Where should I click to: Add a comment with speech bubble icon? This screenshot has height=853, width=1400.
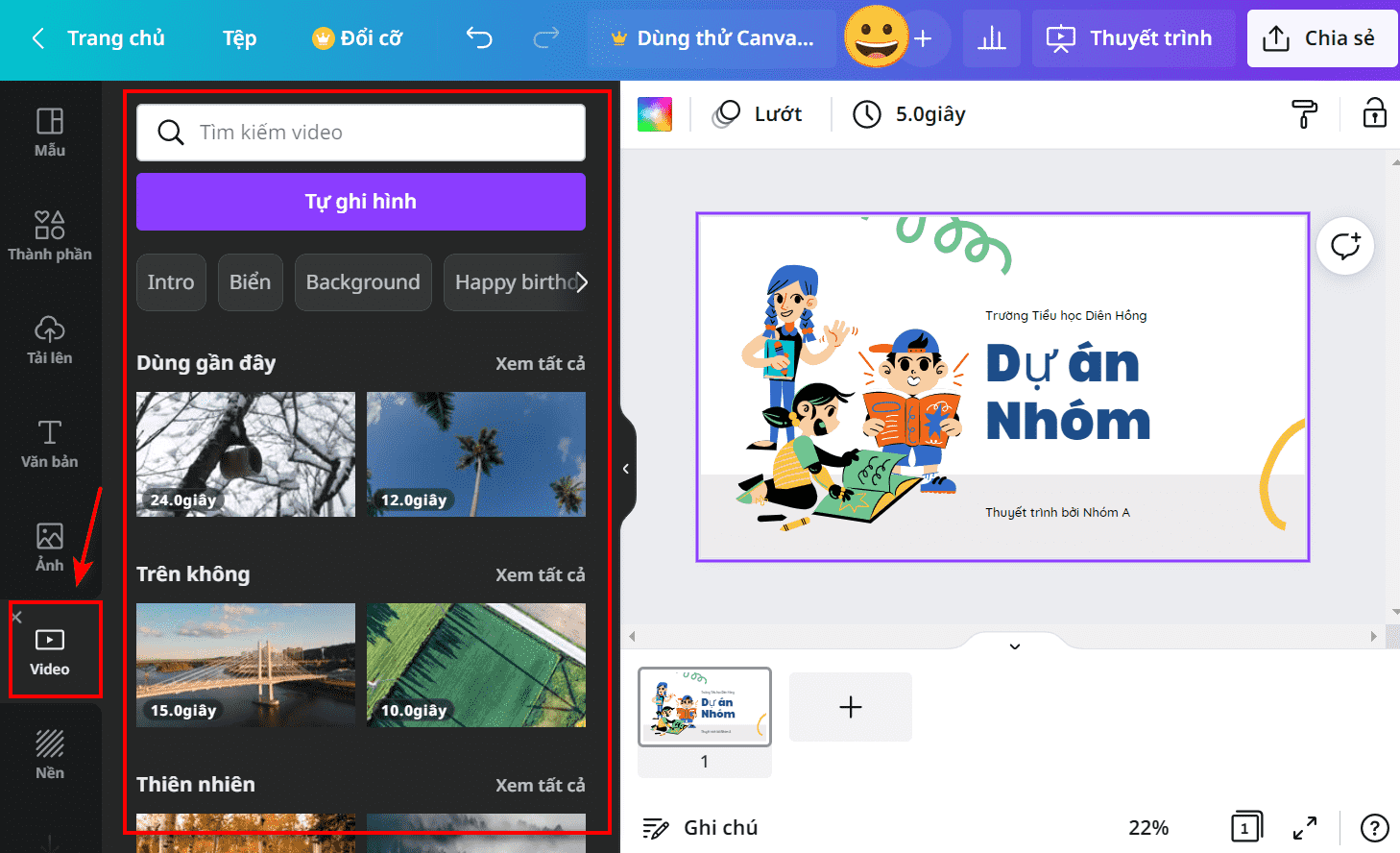pos(1345,246)
